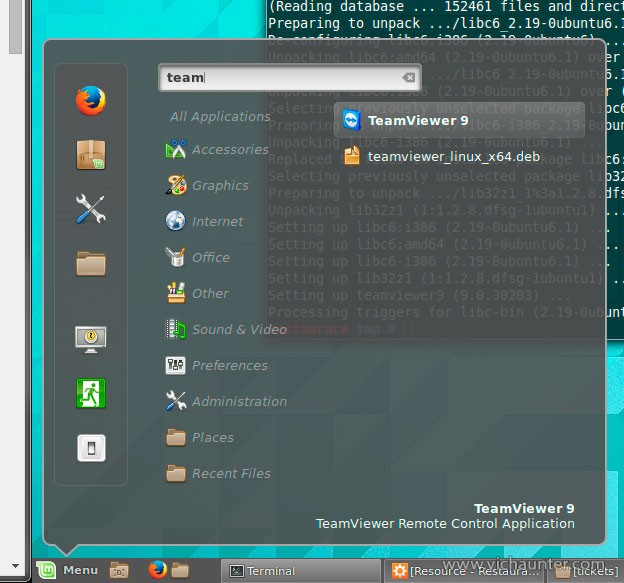Click the Sound & Video film icon
Screen dimensions: 624x583
[x=176, y=329]
